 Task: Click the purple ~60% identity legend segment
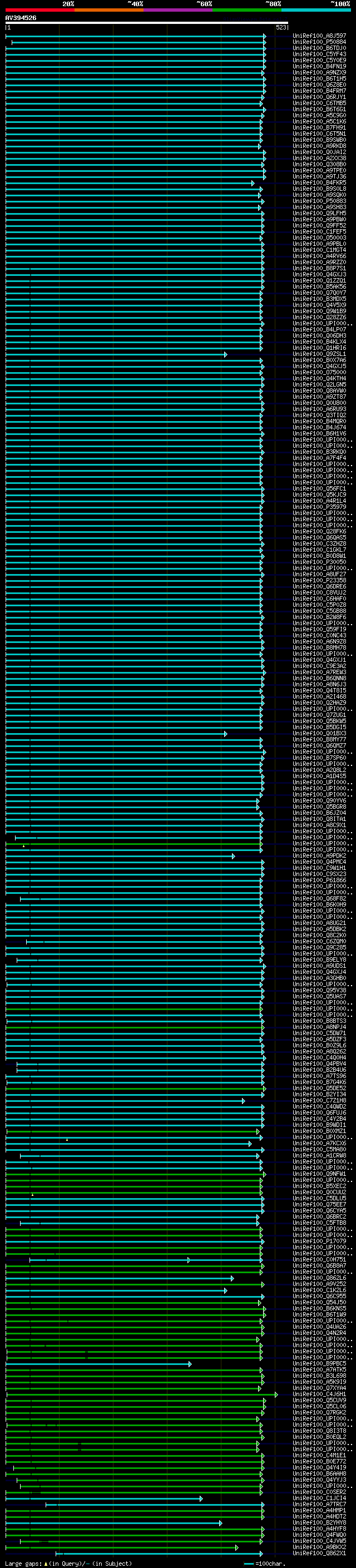pos(179,11)
